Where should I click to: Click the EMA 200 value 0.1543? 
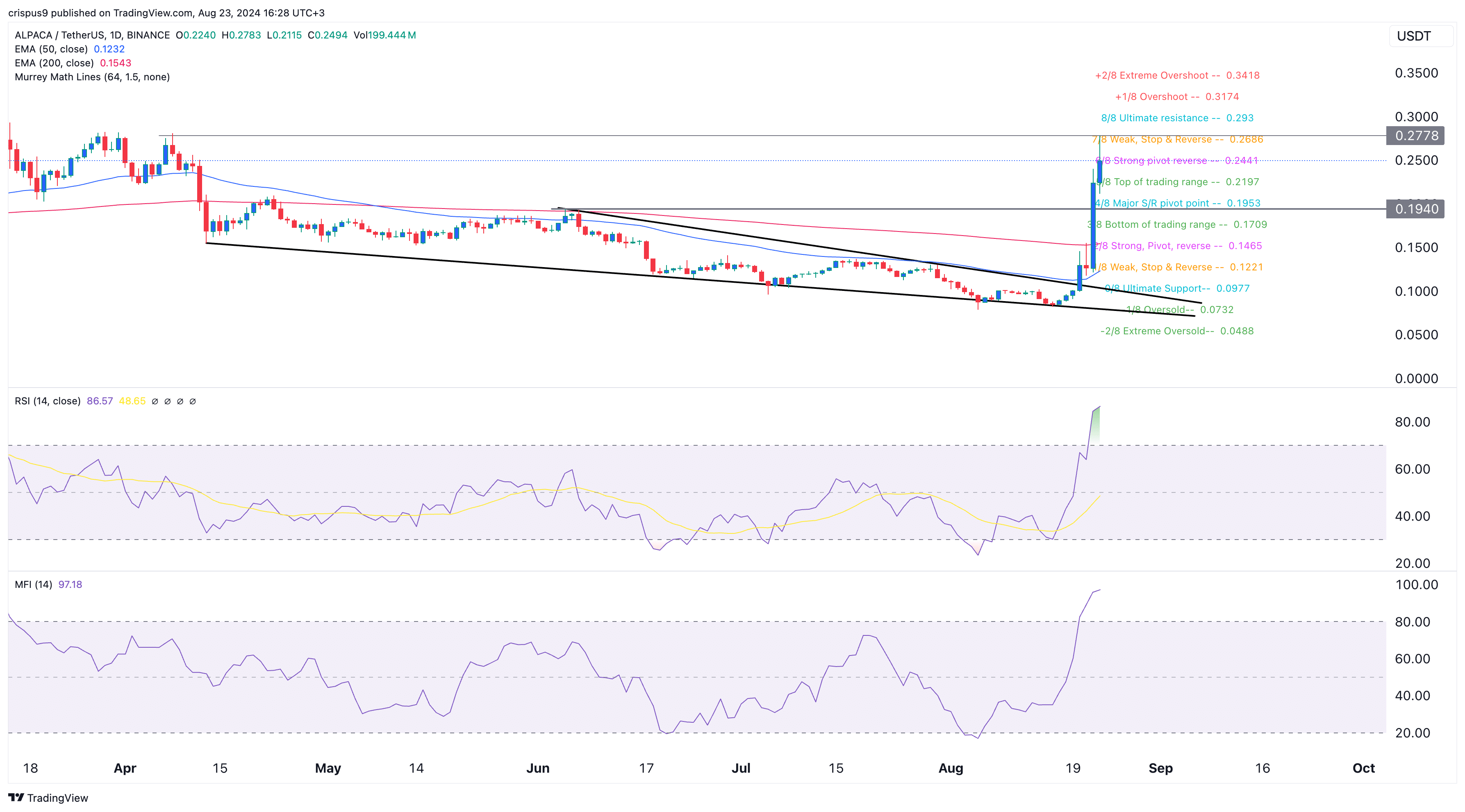[116, 63]
